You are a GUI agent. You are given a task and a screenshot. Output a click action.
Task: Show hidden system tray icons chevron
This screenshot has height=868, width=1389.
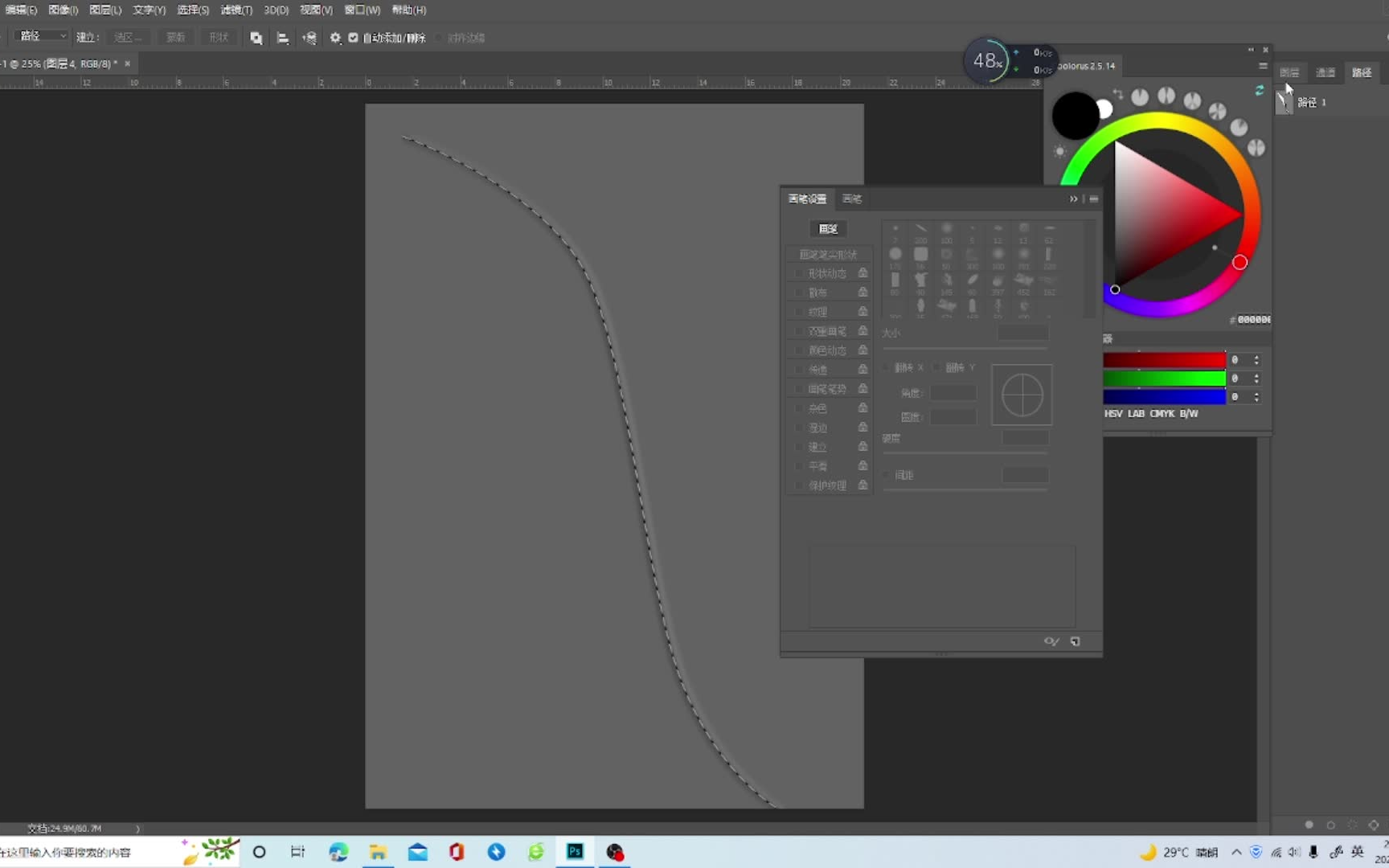click(x=1236, y=852)
